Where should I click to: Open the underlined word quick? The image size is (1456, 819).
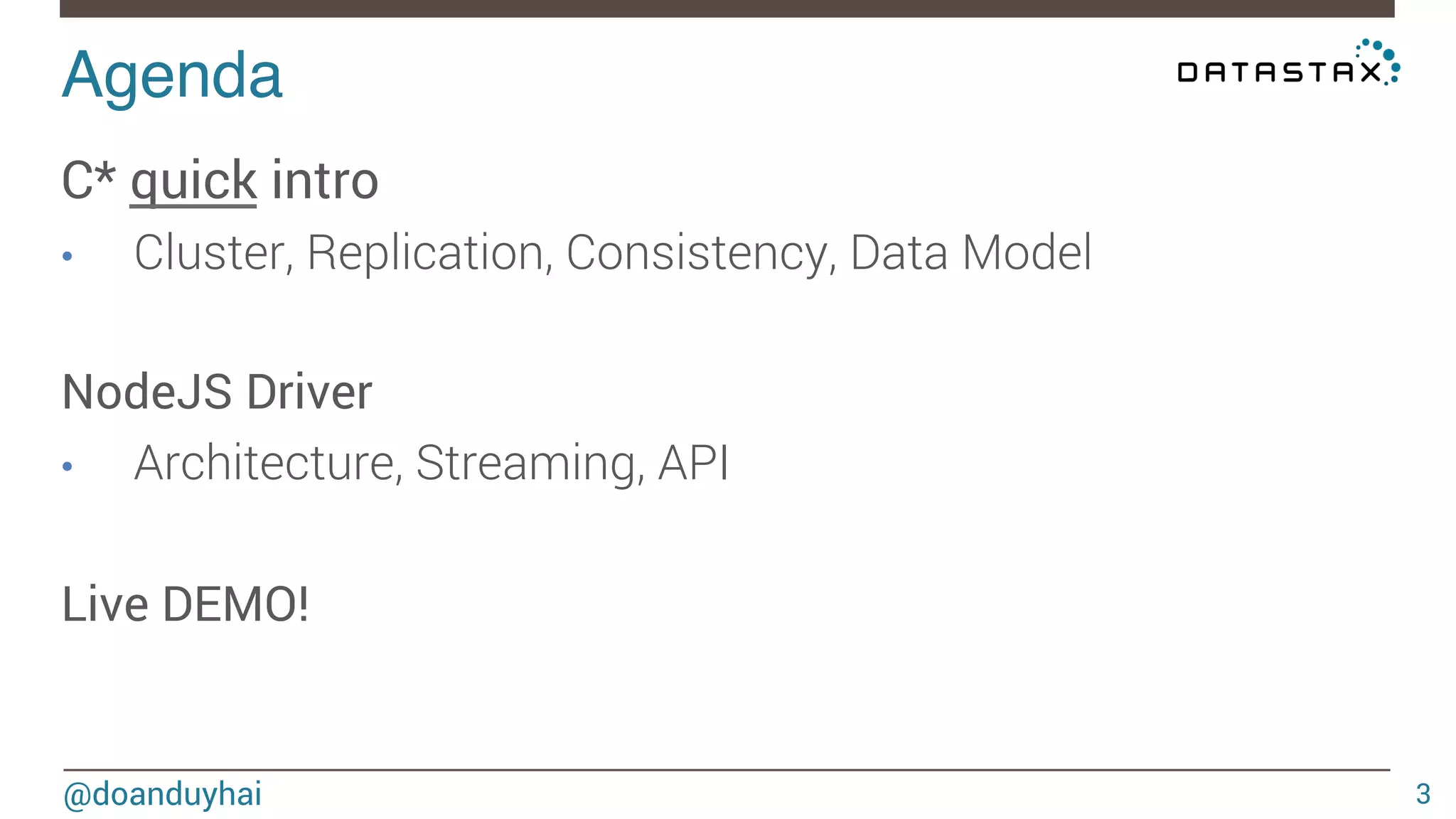click(x=193, y=181)
